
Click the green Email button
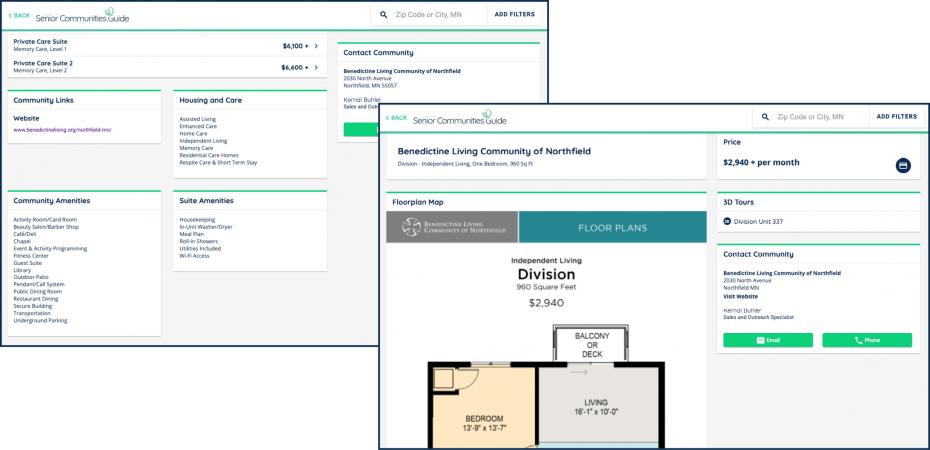click(x=768, y=340)
